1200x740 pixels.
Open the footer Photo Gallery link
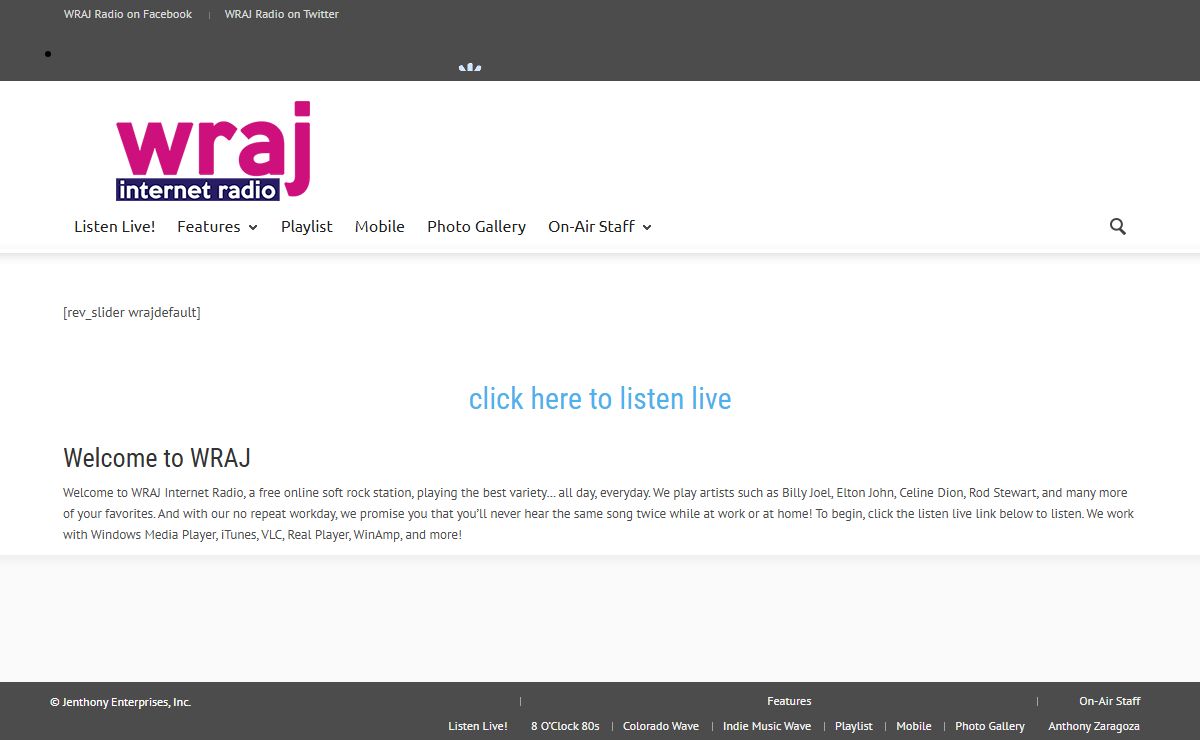[990, 726]
